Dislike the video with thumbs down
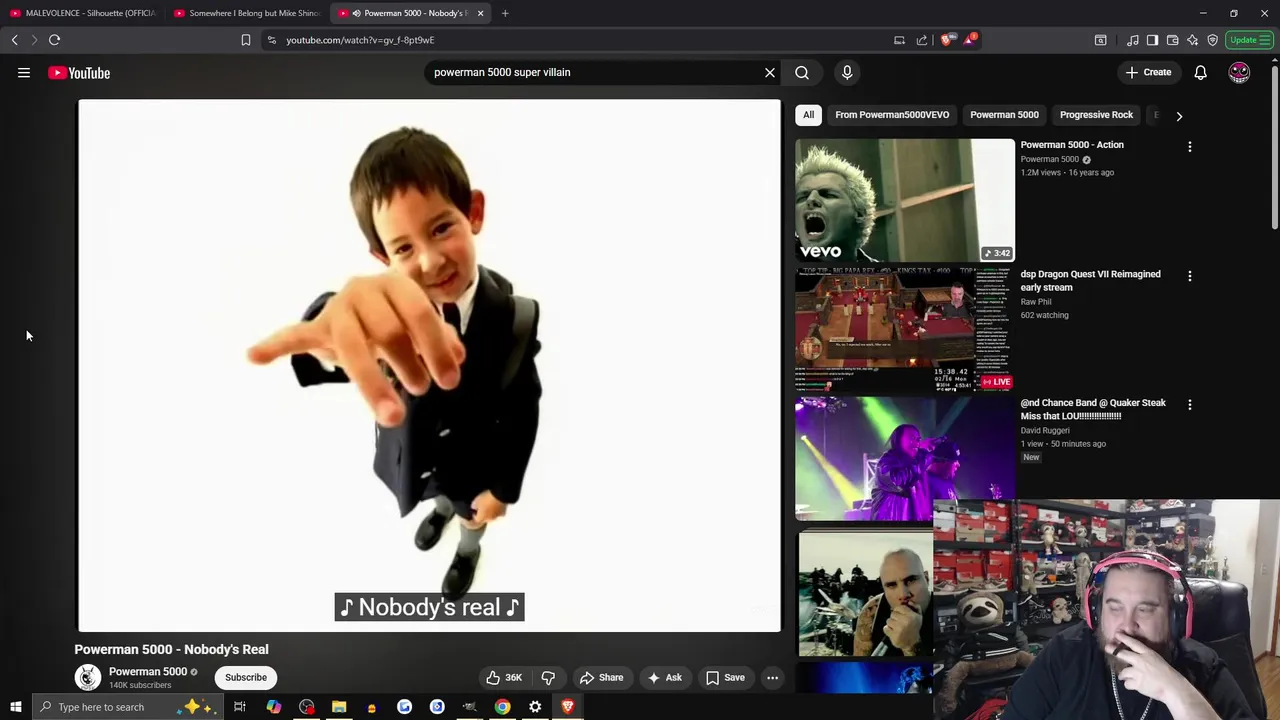 click(548, 677)
